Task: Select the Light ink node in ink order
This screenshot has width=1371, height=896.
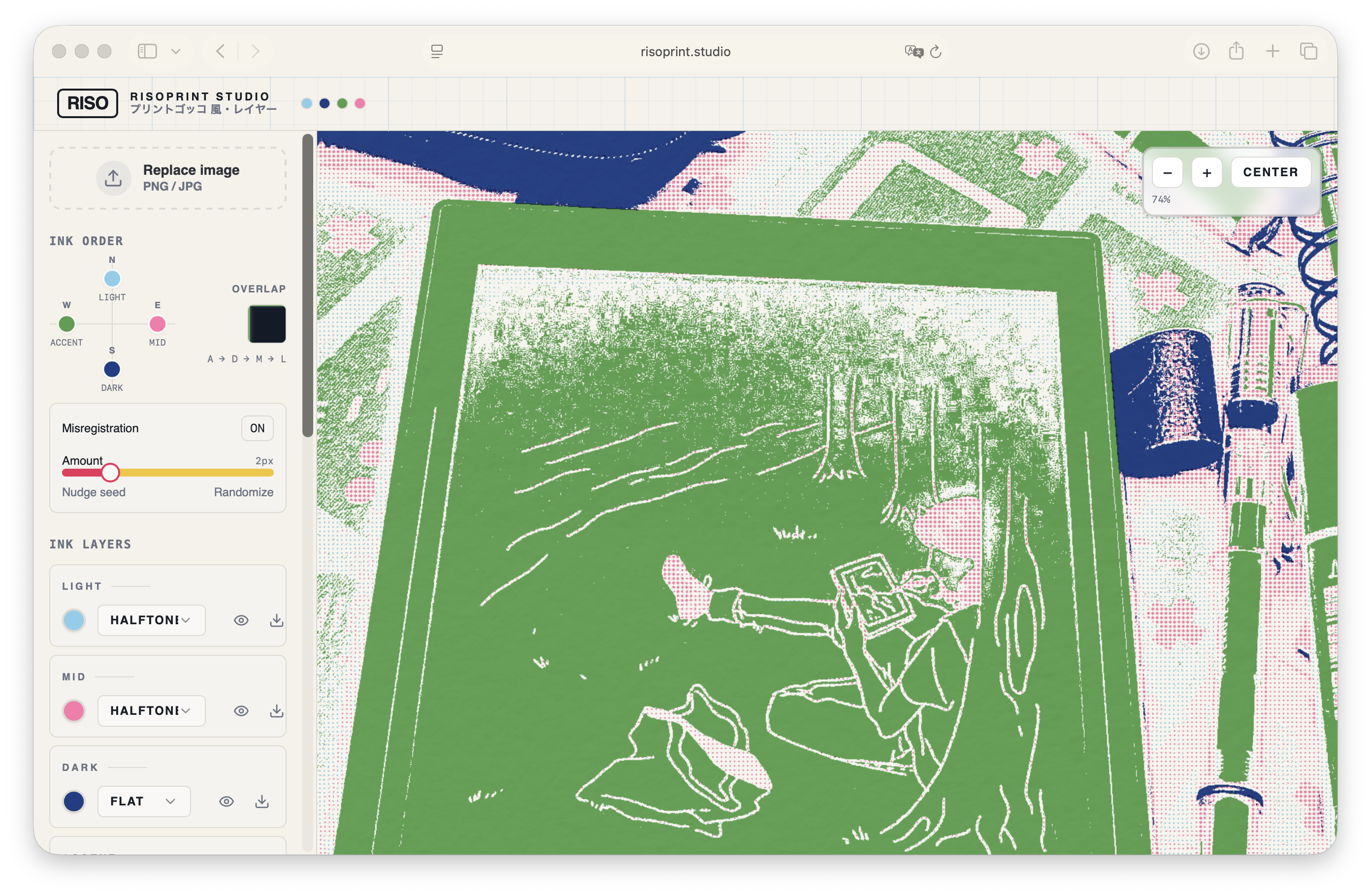Action: tap(112, 279)
